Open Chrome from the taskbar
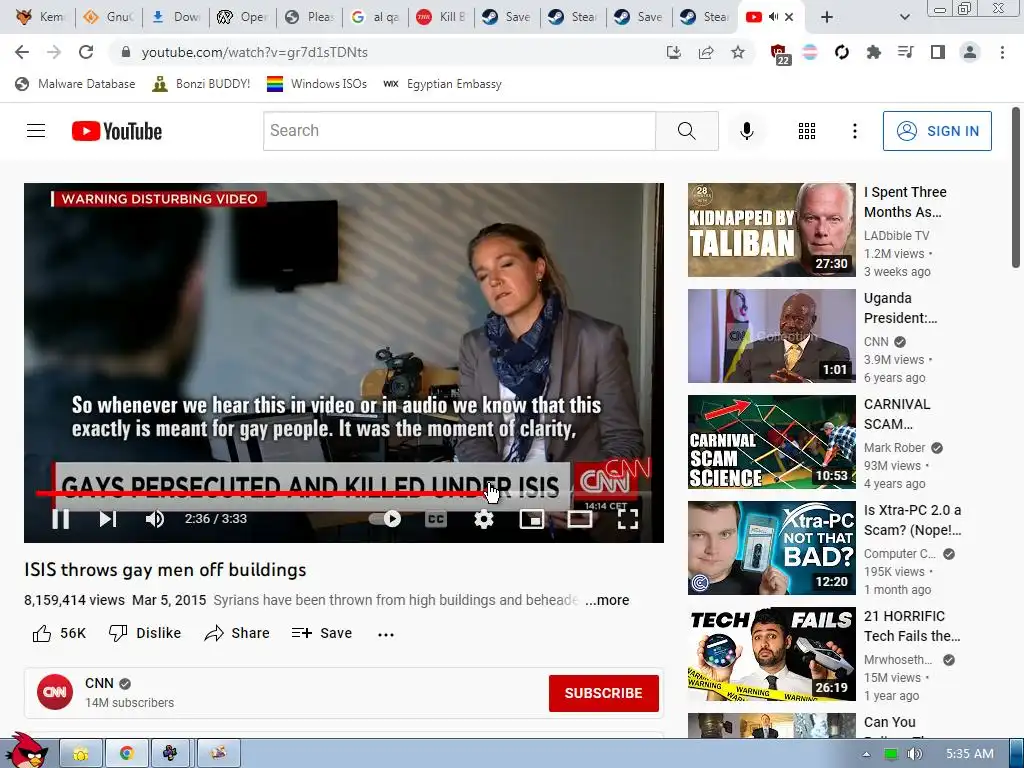Image resolution: width=1024 pixels, height=768 pixels. click(127, 754)
